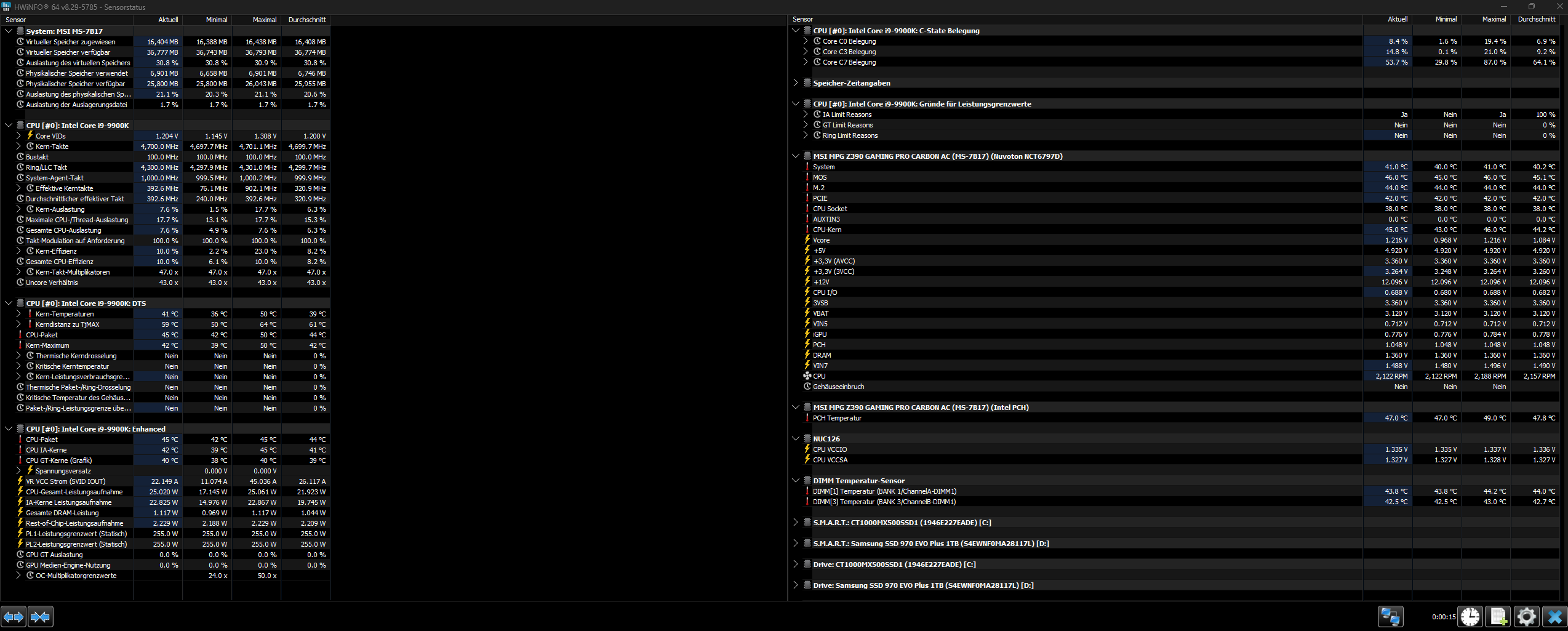Select the Maximale CPU-/Thread-Auslastung row
The image size is (1568, 631).
tap(165, 220)
